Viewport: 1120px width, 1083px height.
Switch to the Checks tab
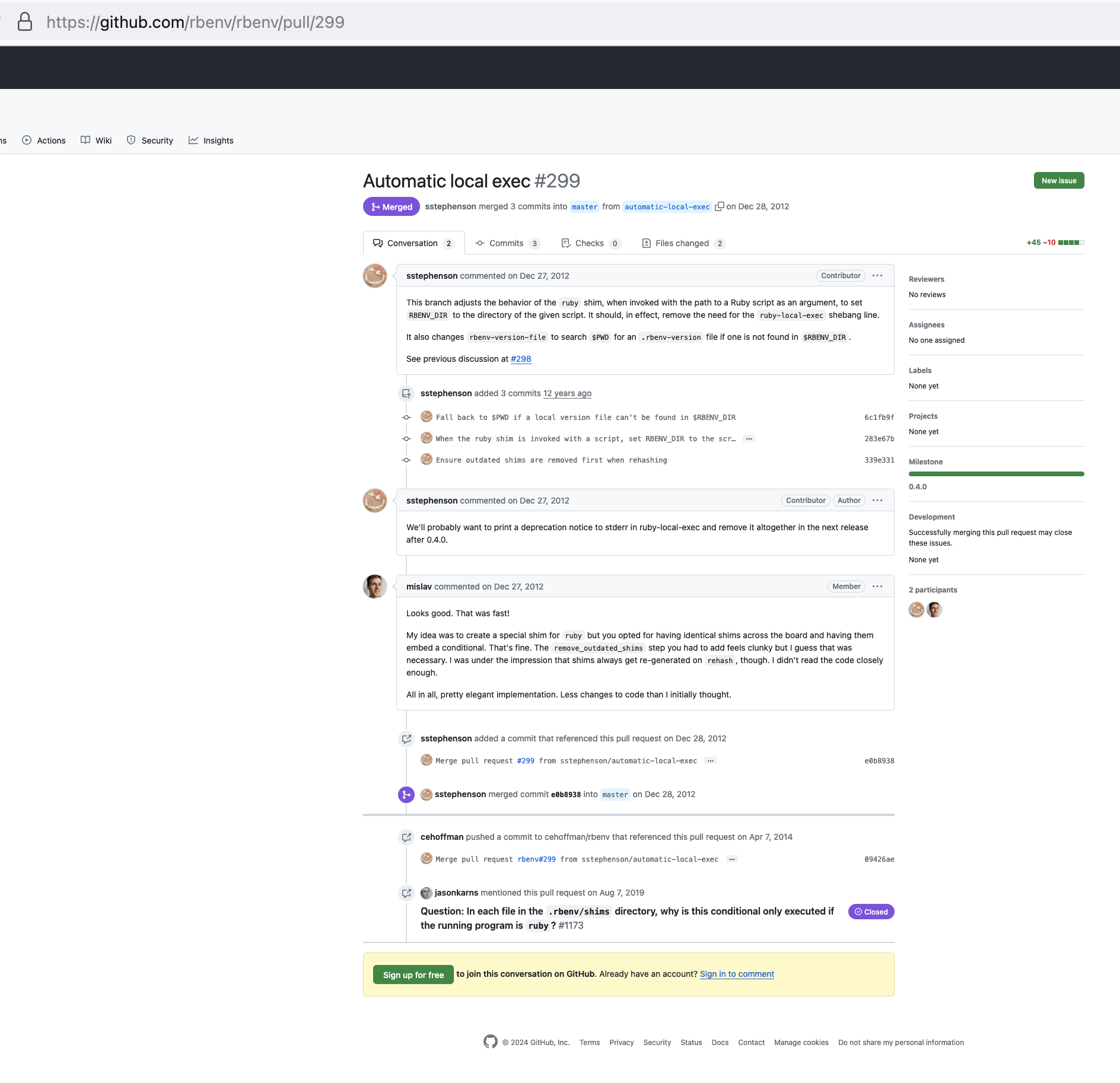pos(591,243)
